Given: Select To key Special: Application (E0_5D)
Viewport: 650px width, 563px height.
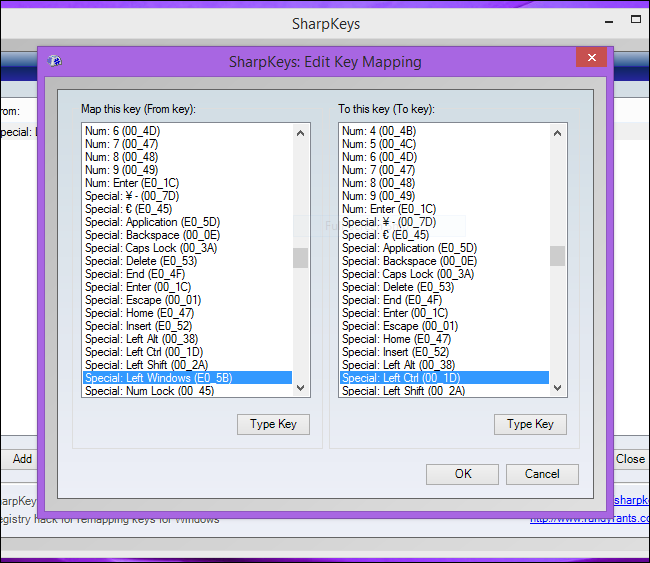Looking at the screenshot, I should pos(444,248).
